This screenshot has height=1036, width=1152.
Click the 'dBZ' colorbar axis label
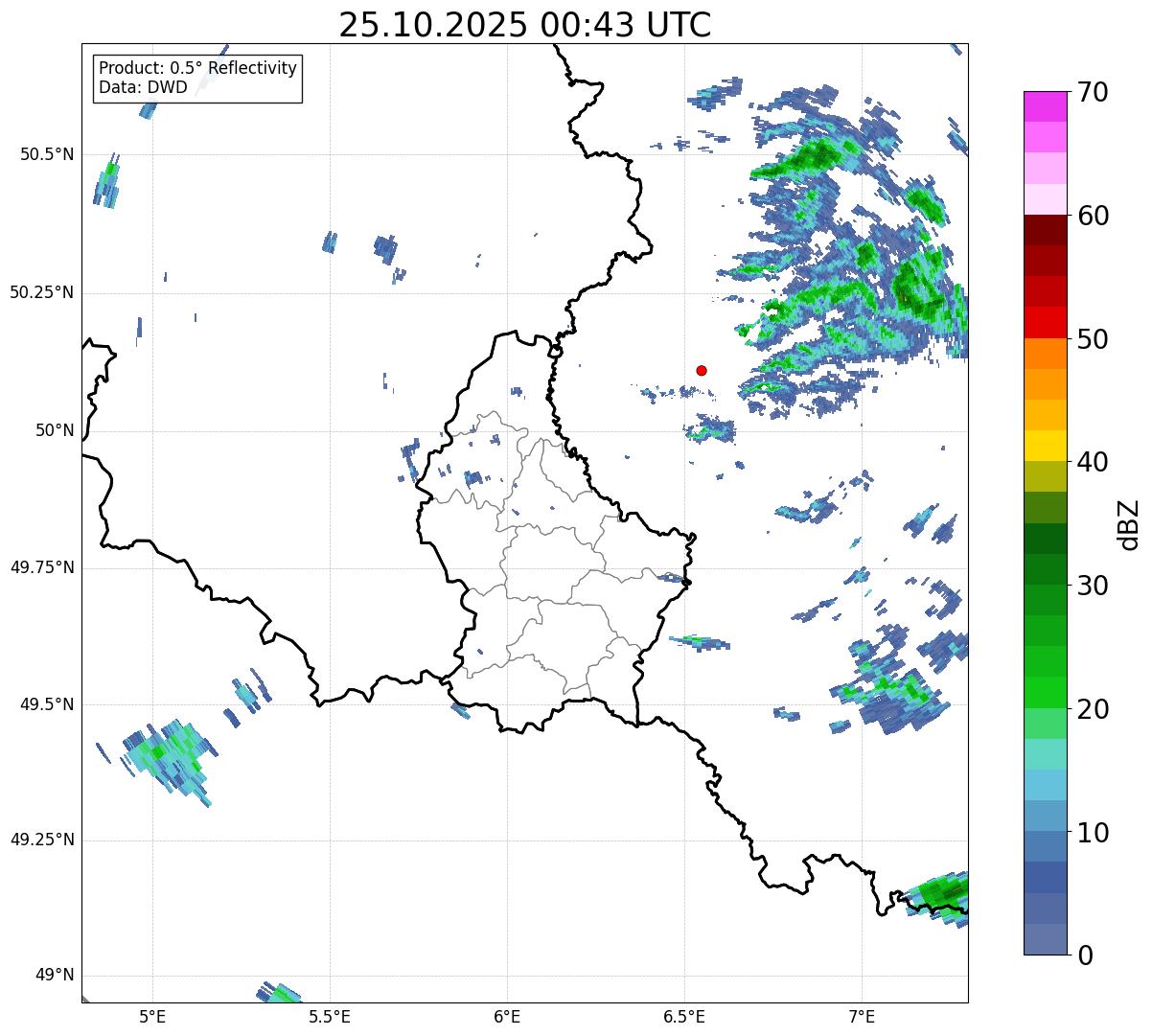(1129, 524)
